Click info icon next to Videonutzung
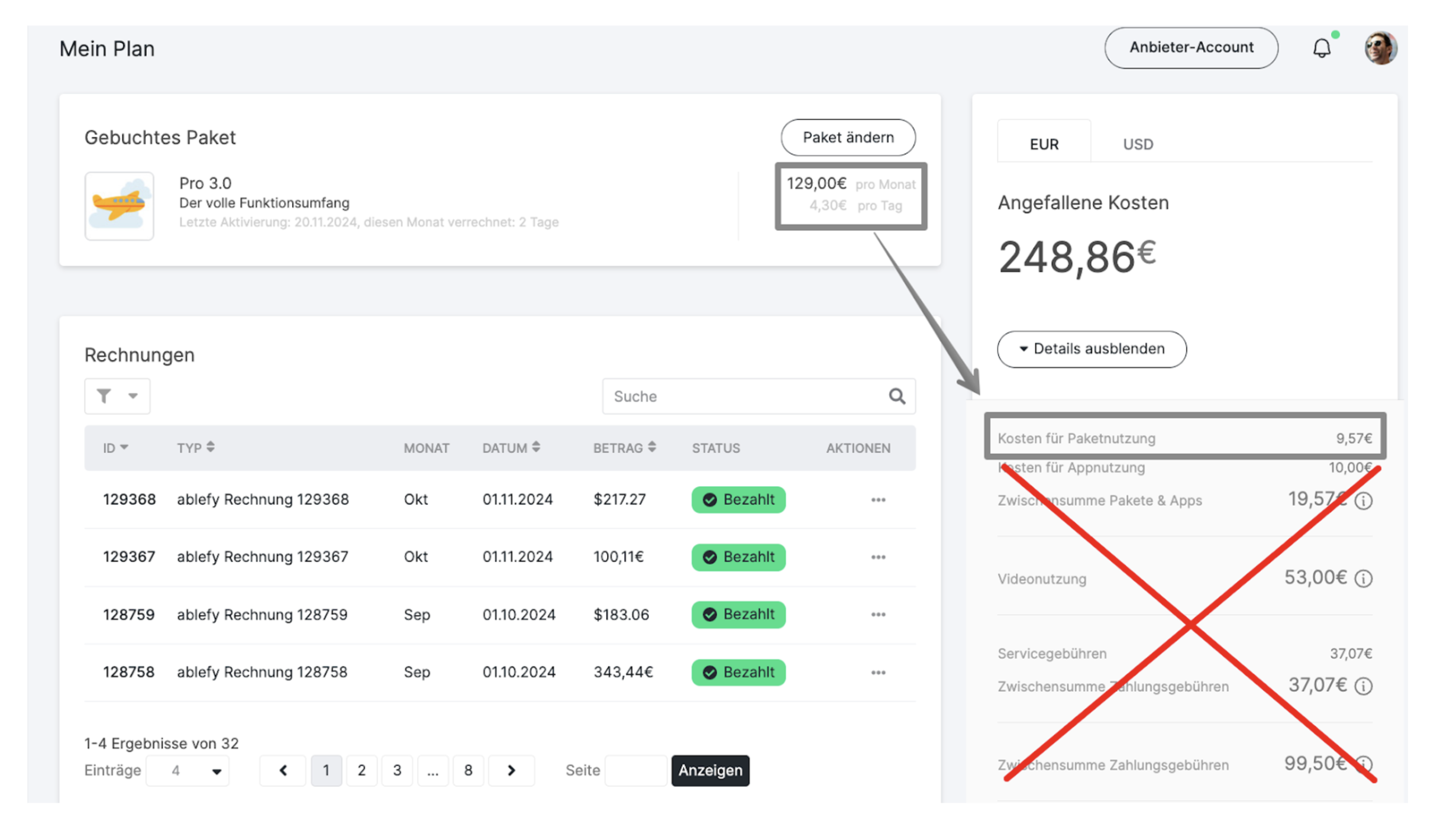Image resolution: width=1440 pixels, height=840 pixels. point(1363,578)
